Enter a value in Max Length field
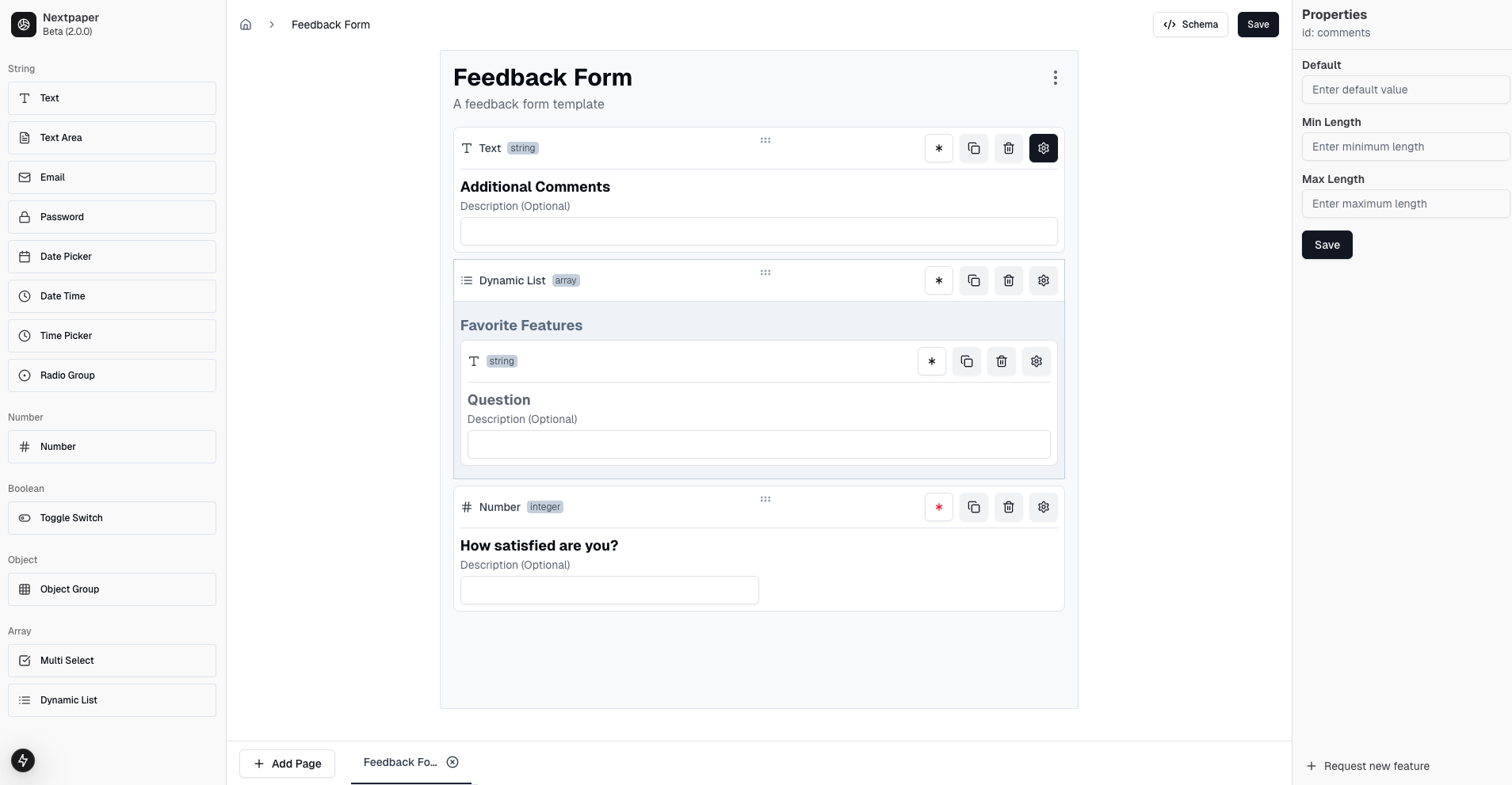 1404,204
